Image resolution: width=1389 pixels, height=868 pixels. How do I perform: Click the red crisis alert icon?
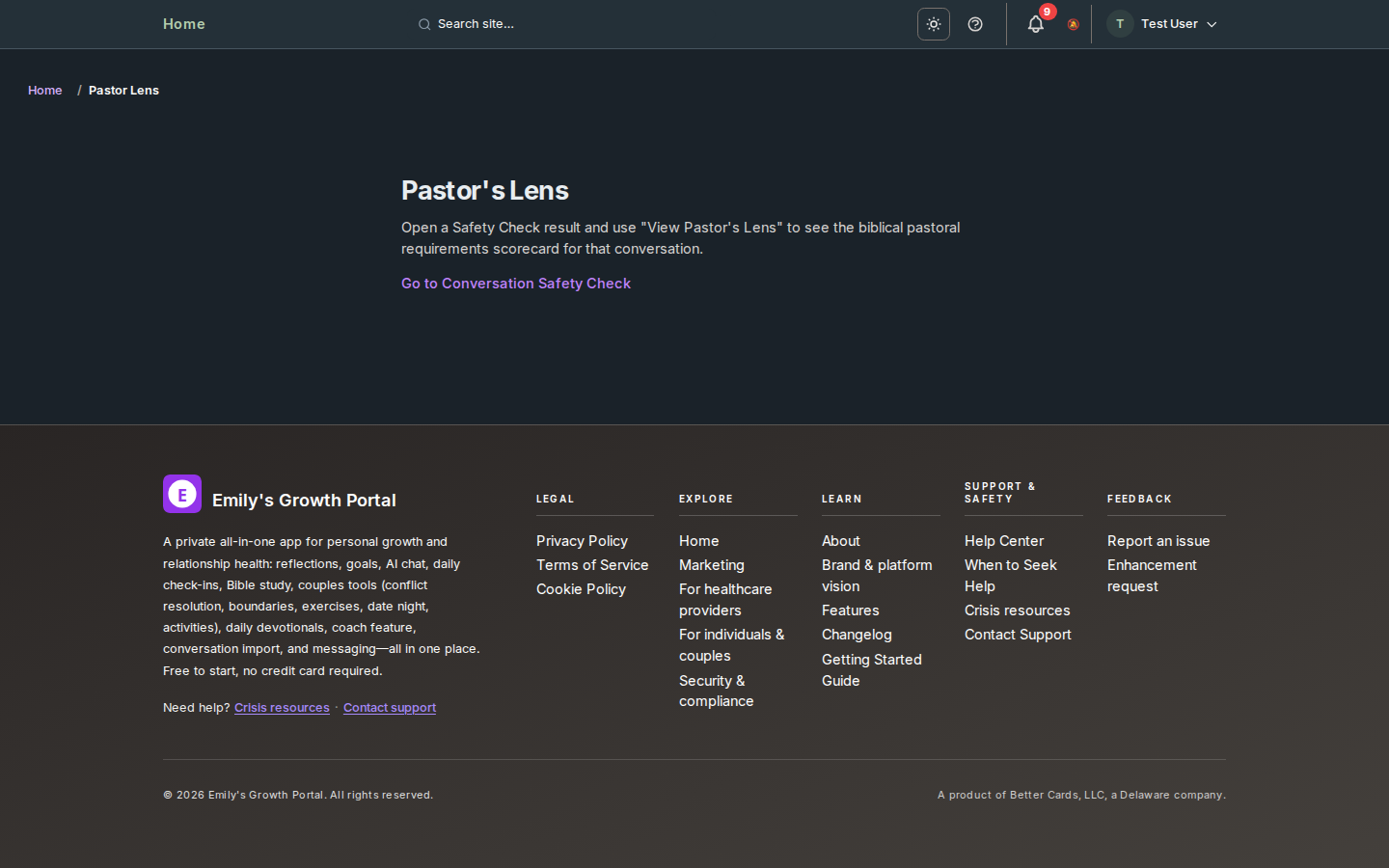pyautogui.click(x=1073, y=25)
